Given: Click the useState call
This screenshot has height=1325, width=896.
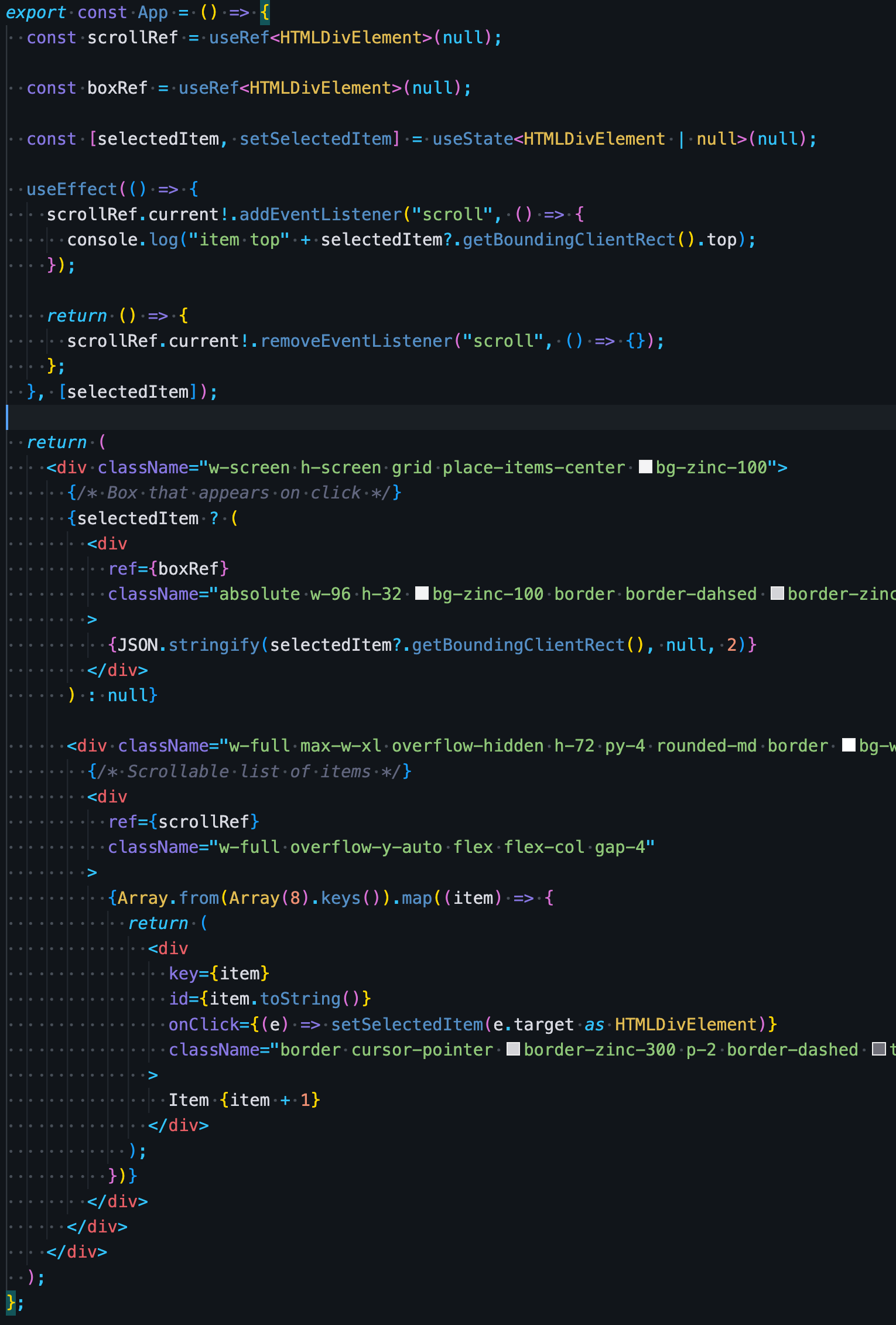Looking at the screenshot, I should tap(473, 139).
